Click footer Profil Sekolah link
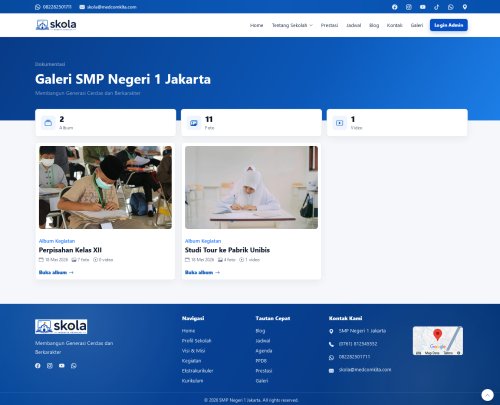The height and width of the screenshot is (405, 500). coord(196,341)
